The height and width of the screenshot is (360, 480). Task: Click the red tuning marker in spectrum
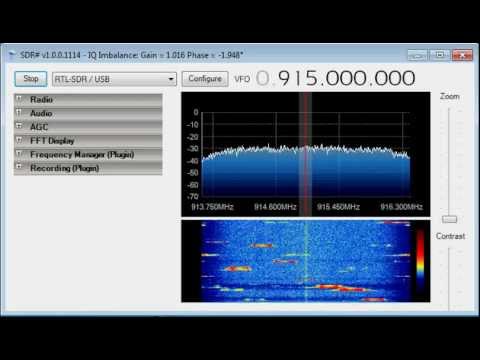[305, 154]
